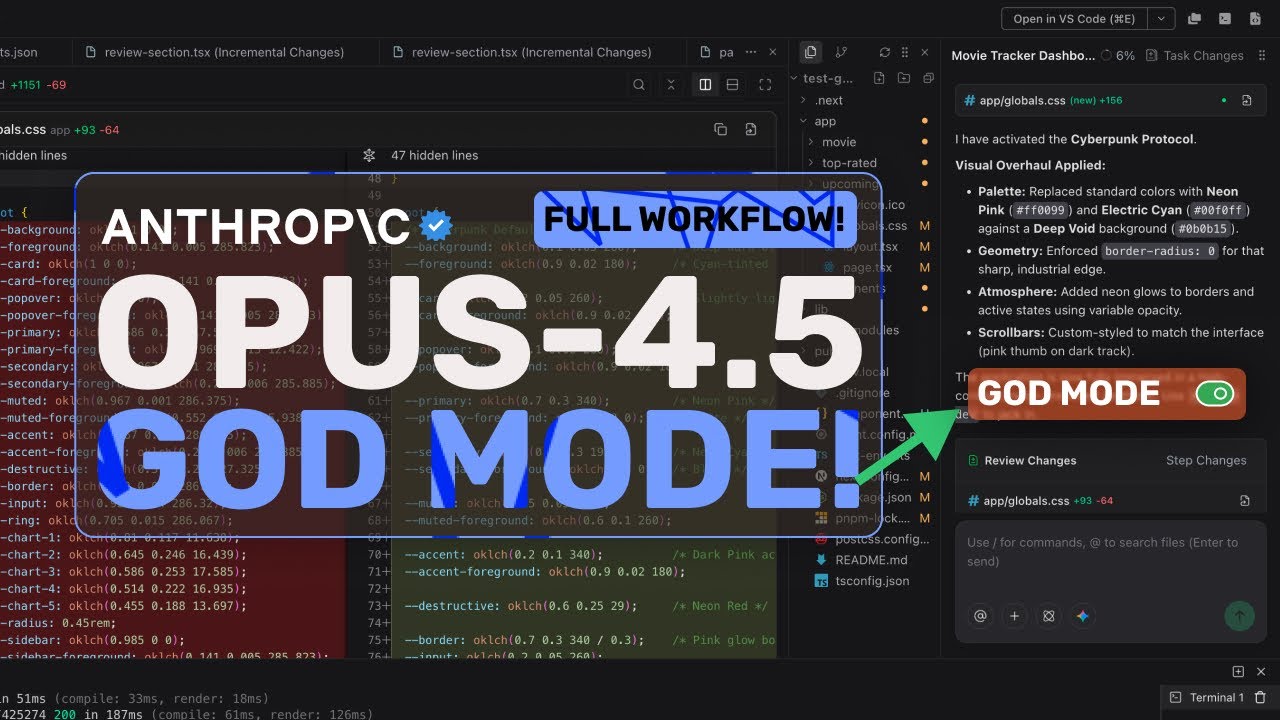Screen dimensions: 1280x720
Task: Enter fullscreen diff view
Action: [x=766, y=85]
